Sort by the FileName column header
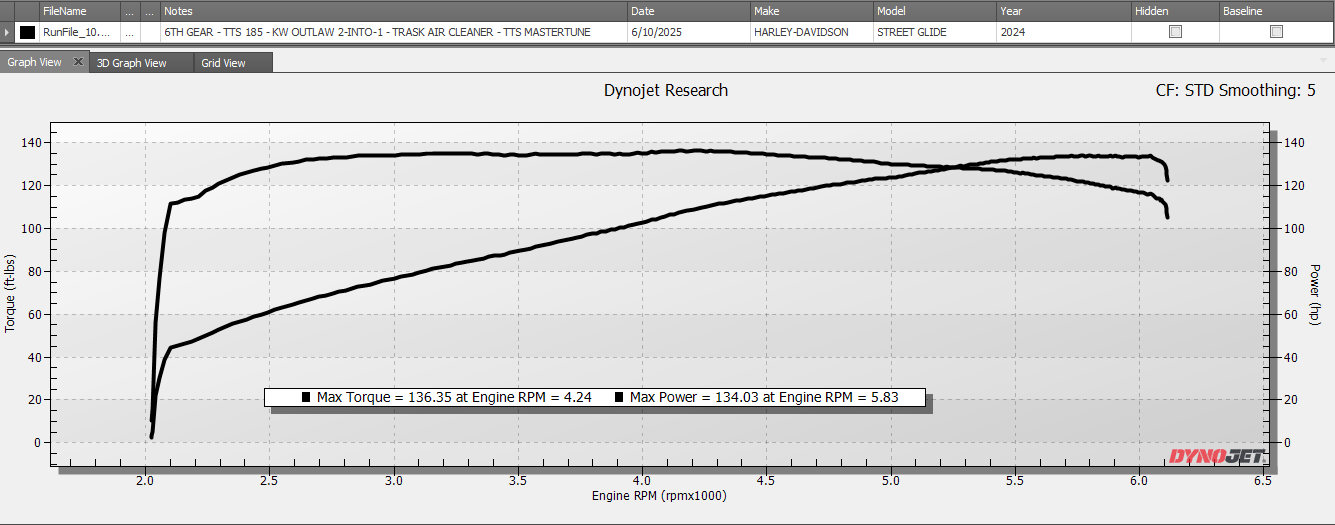Image resolution: width=1335 pixels, height=525 pixels. point(79,11)
